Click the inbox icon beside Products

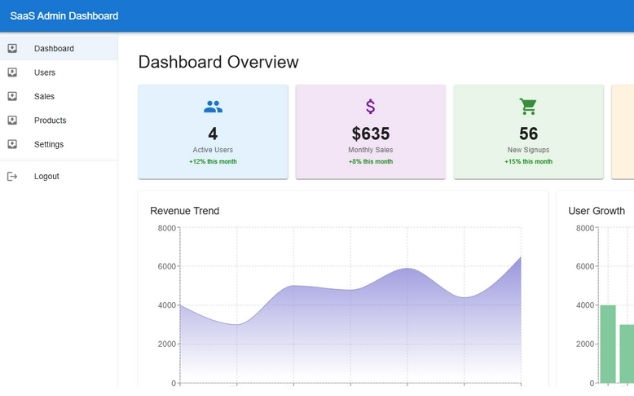pos(12,120)
